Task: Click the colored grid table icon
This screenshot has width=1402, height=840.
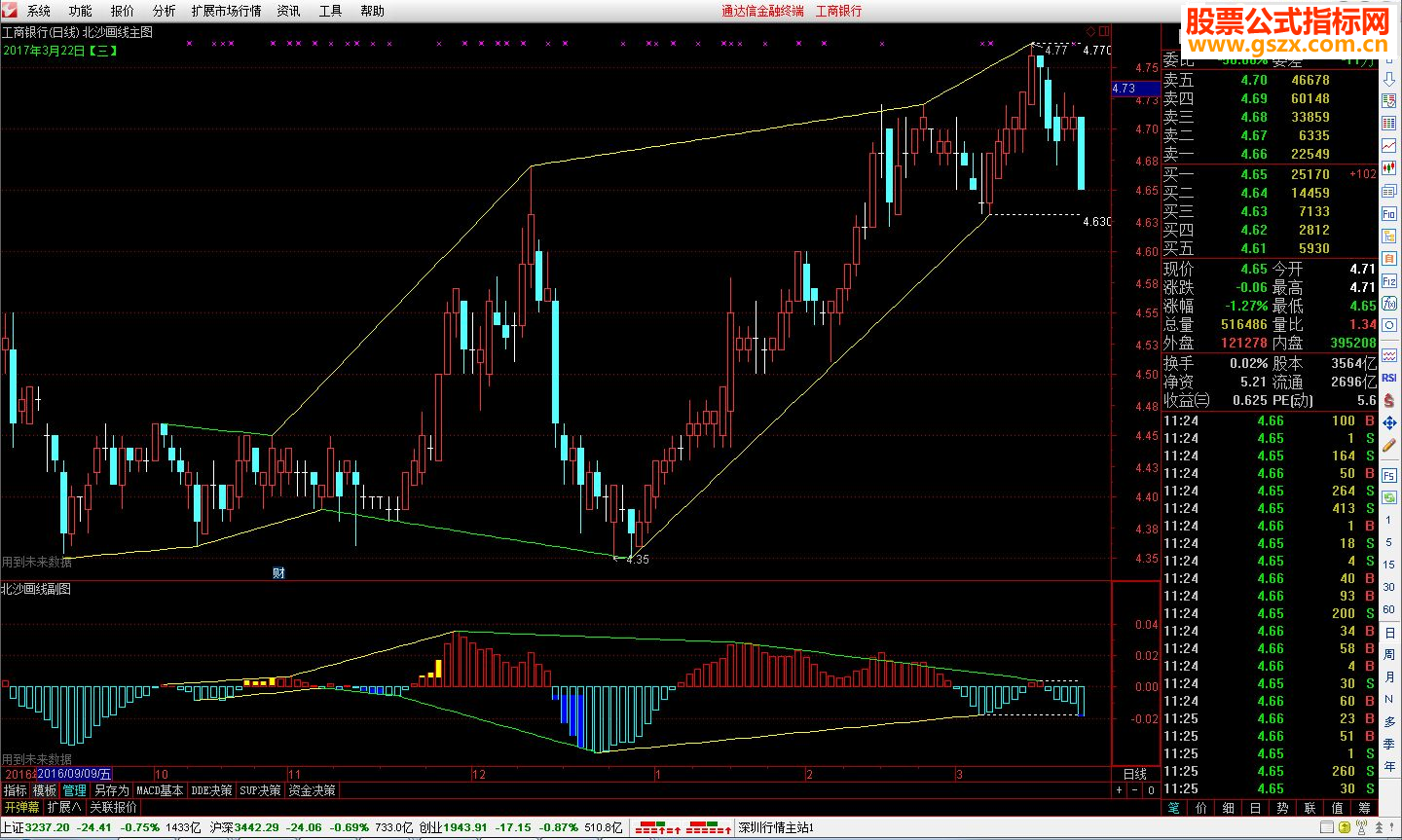Action: coord(1389,124)
